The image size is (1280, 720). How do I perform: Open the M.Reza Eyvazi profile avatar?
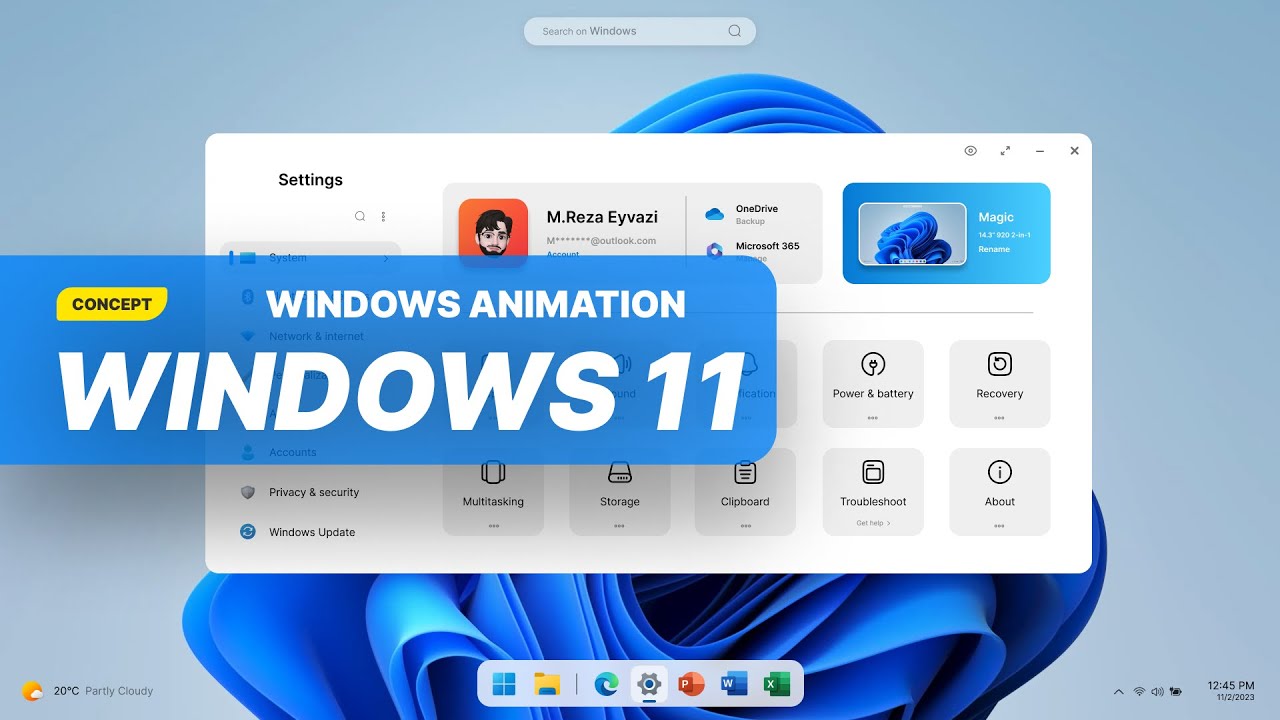point(493,233)
